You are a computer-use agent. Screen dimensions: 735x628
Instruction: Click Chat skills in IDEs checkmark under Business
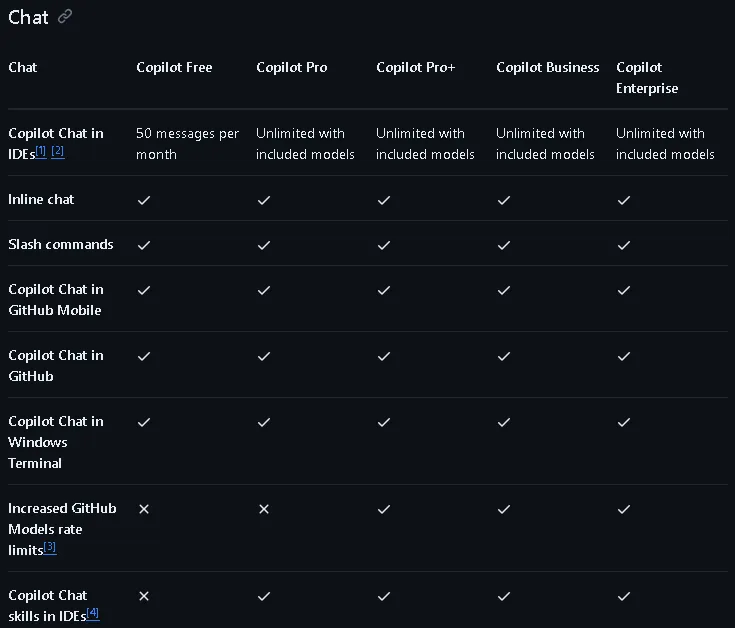(x=504, y=596)
